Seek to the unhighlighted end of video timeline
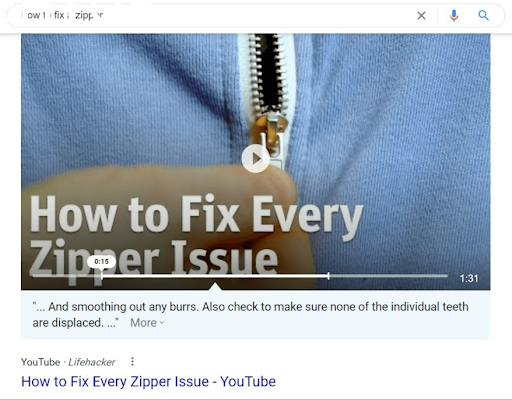This screenshot has width=512, height=400. 388,276
